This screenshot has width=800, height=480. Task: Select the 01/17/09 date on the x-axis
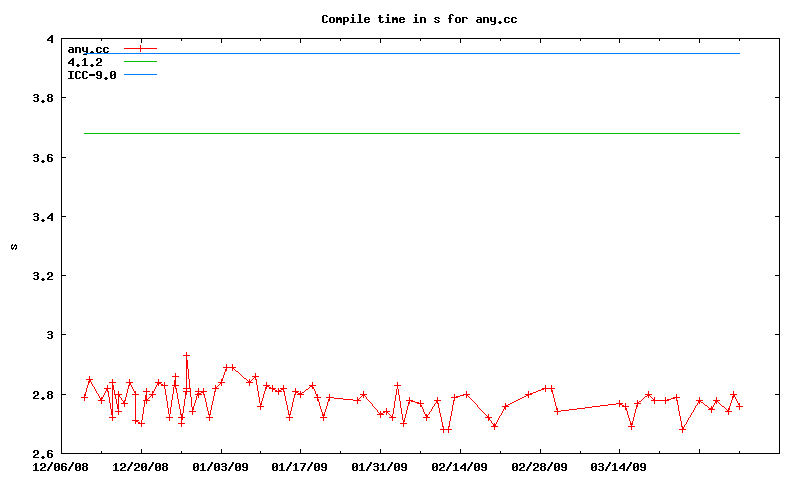(x=300, y=466)
